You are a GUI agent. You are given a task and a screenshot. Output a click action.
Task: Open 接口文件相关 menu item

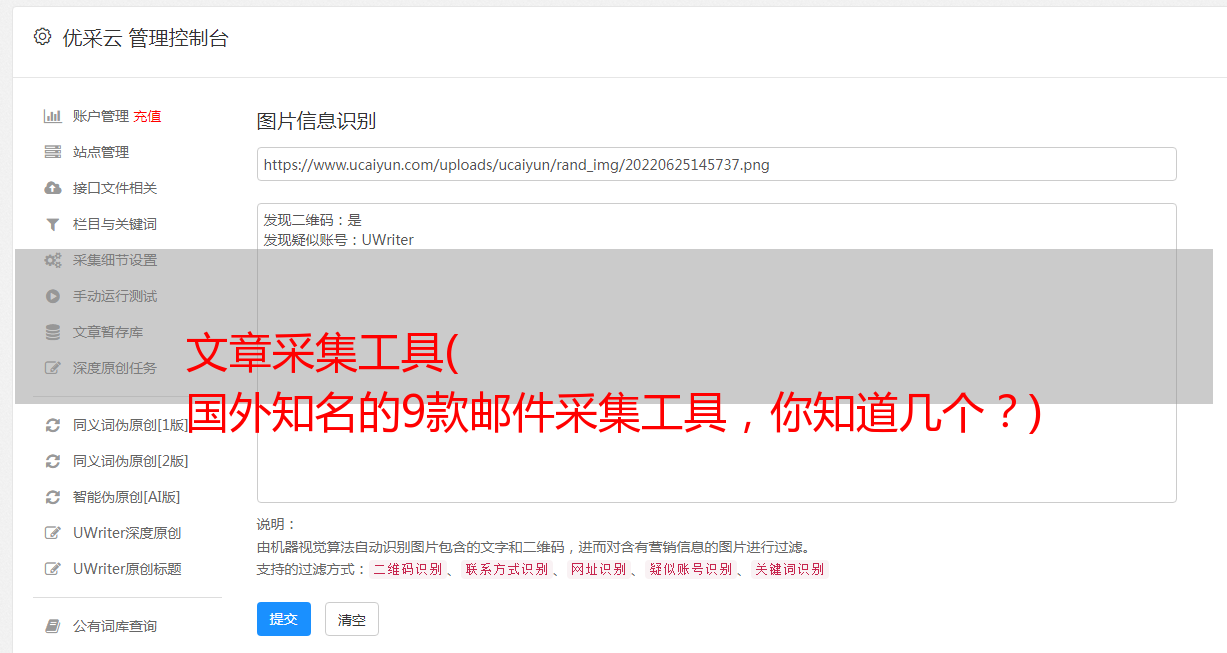pyautogui.click(x=115, y=188)
